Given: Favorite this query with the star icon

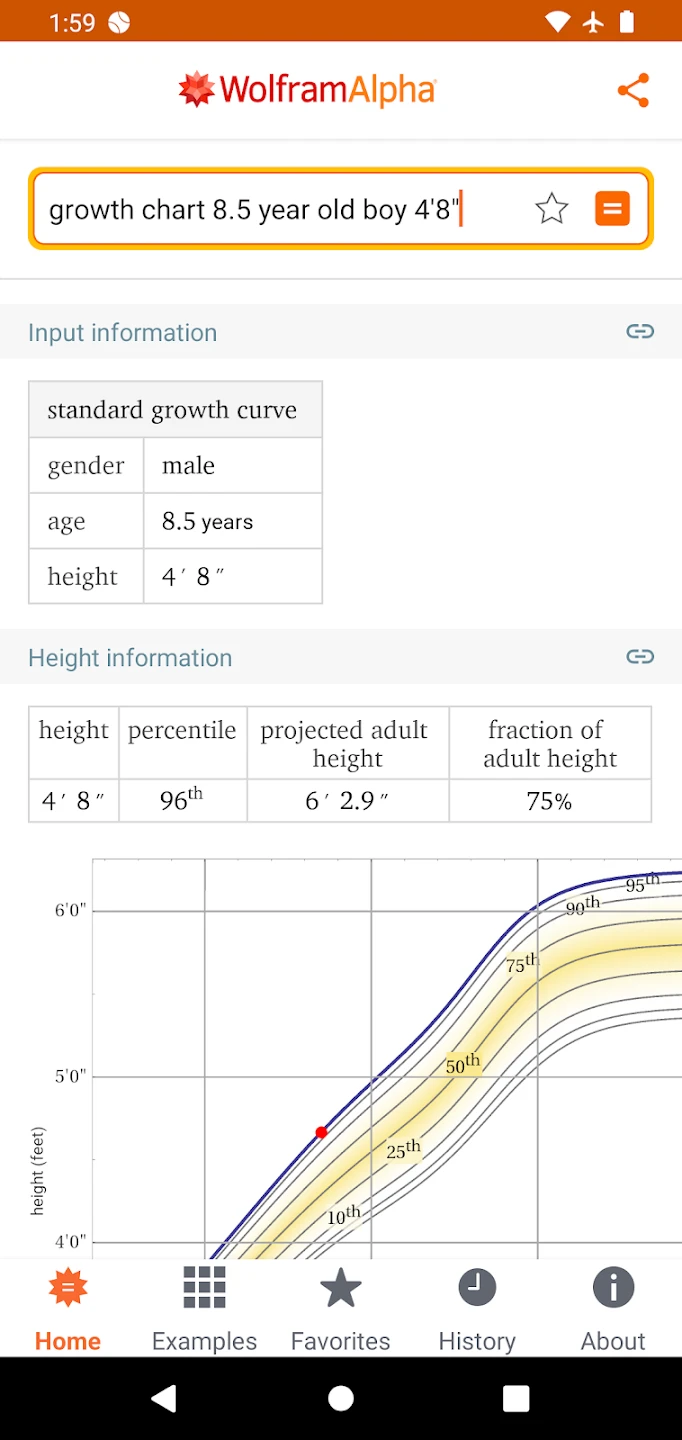Looking at the screenshot, I should pyautogui.click(x=552, y=209).
